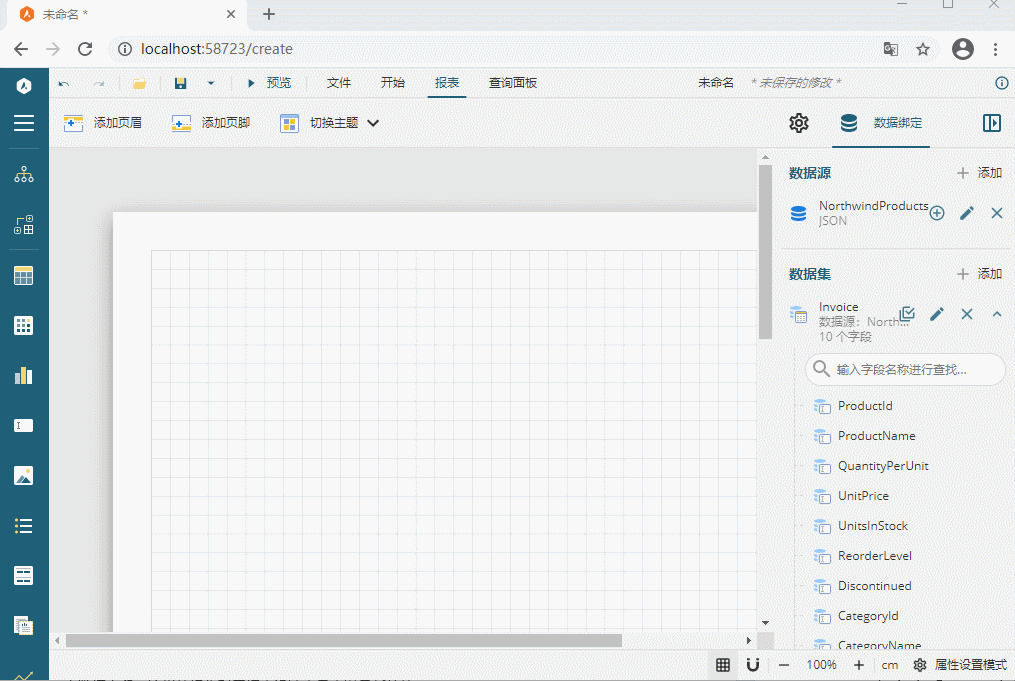
Task: Click 添加页脚 to add page footer
Action: pyautogui.click(x=211, y=123)
